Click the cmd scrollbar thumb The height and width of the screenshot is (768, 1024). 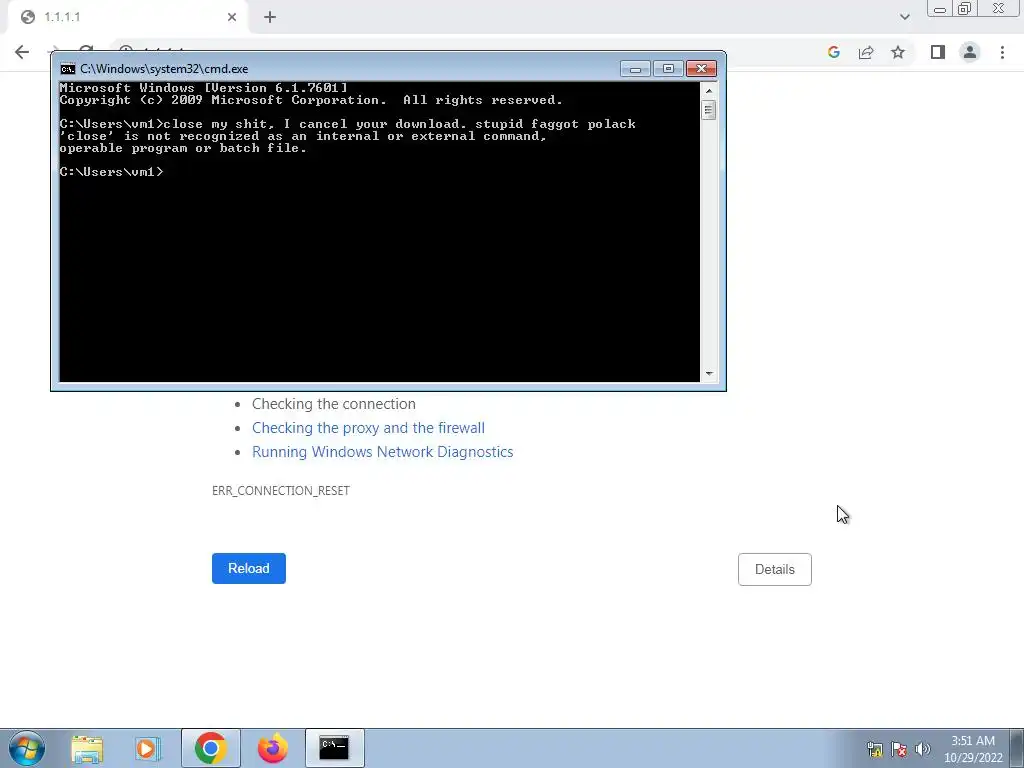[x=709, y=110]
